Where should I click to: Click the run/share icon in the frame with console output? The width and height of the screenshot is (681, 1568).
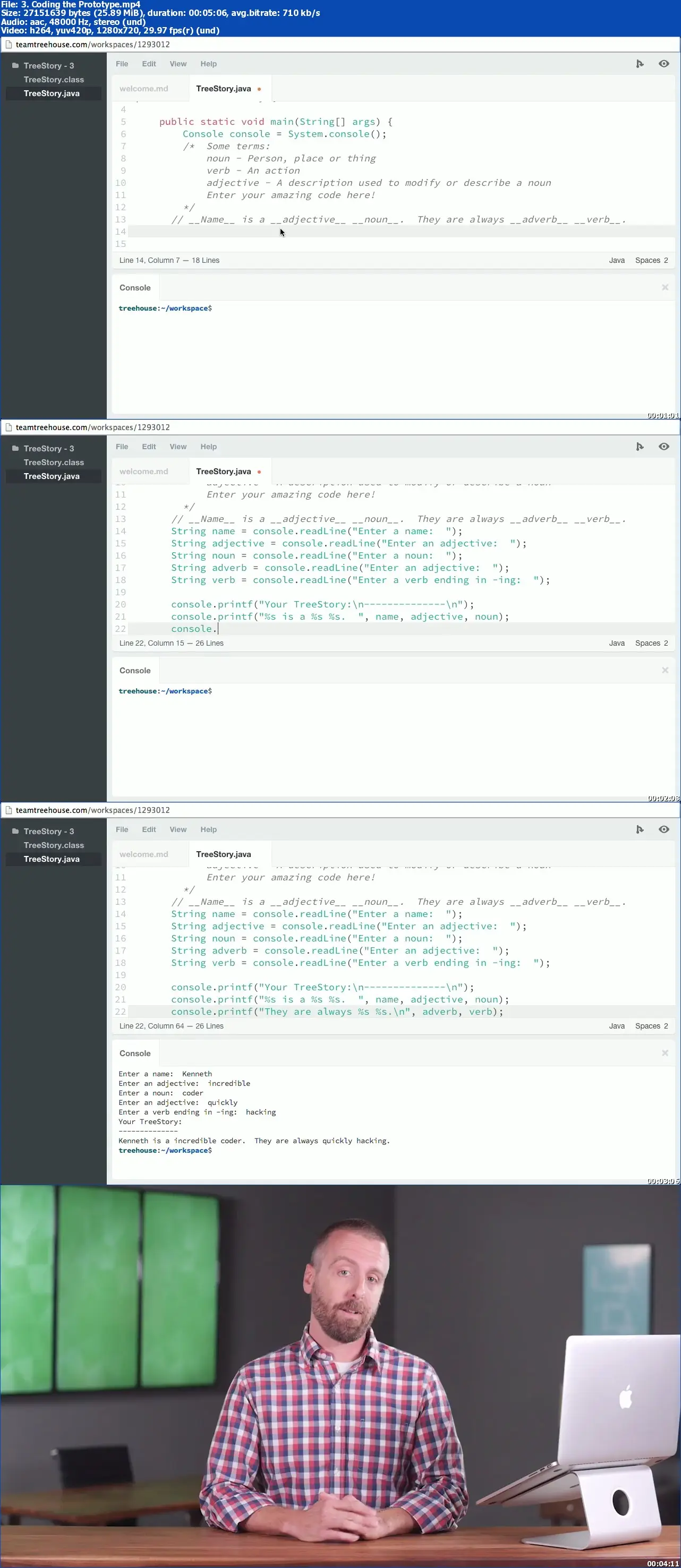point(640,829)
